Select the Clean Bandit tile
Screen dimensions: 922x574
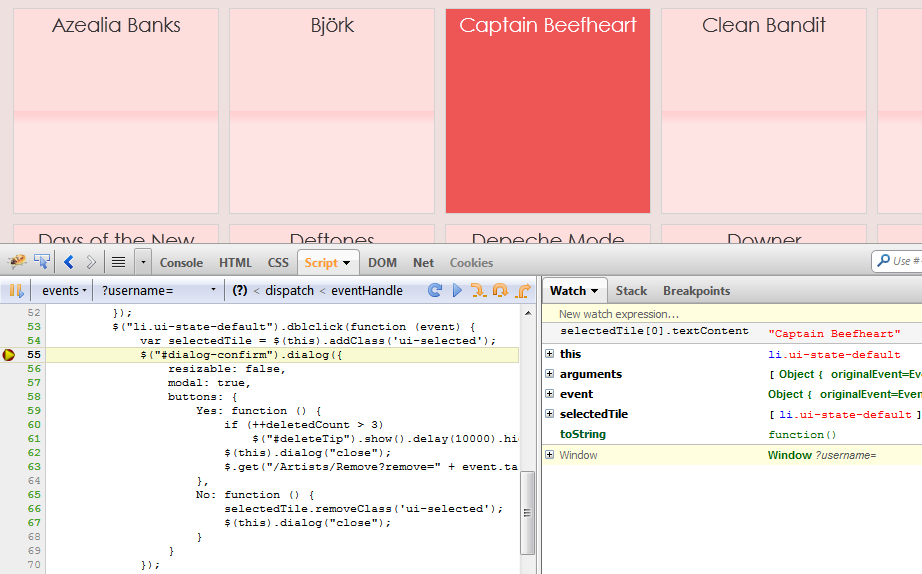click(x=764, y=111)
